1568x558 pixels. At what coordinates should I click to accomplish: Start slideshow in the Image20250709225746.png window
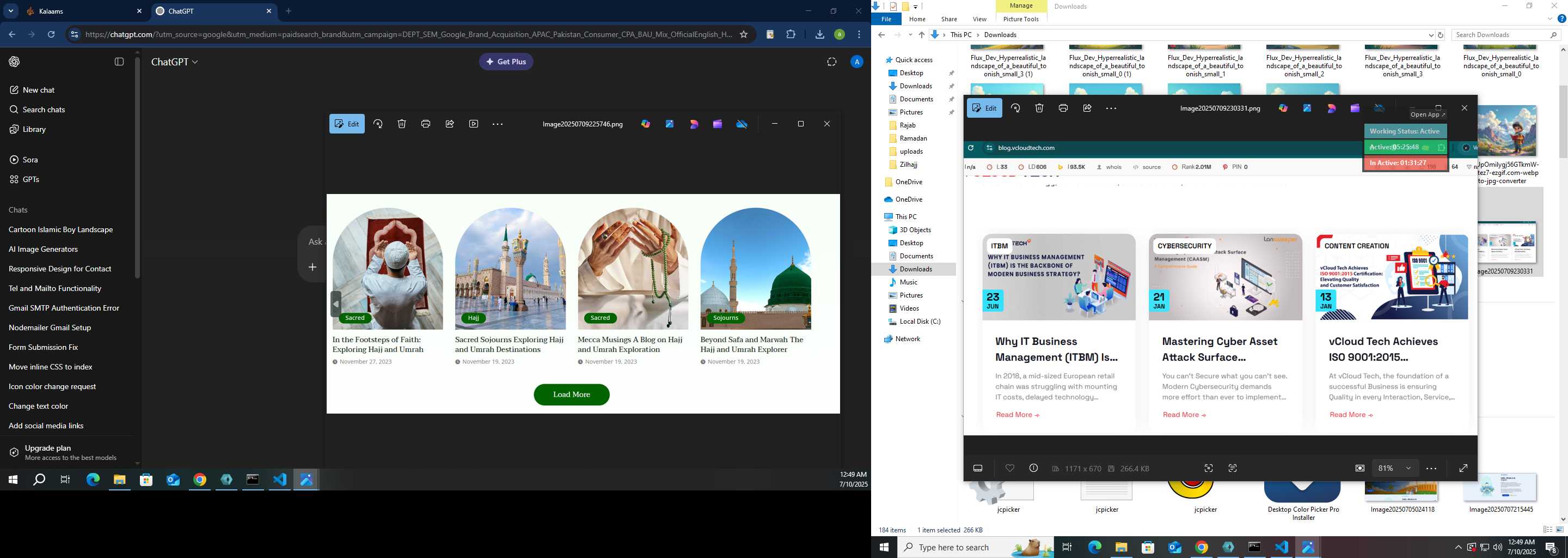click(474, 124)
